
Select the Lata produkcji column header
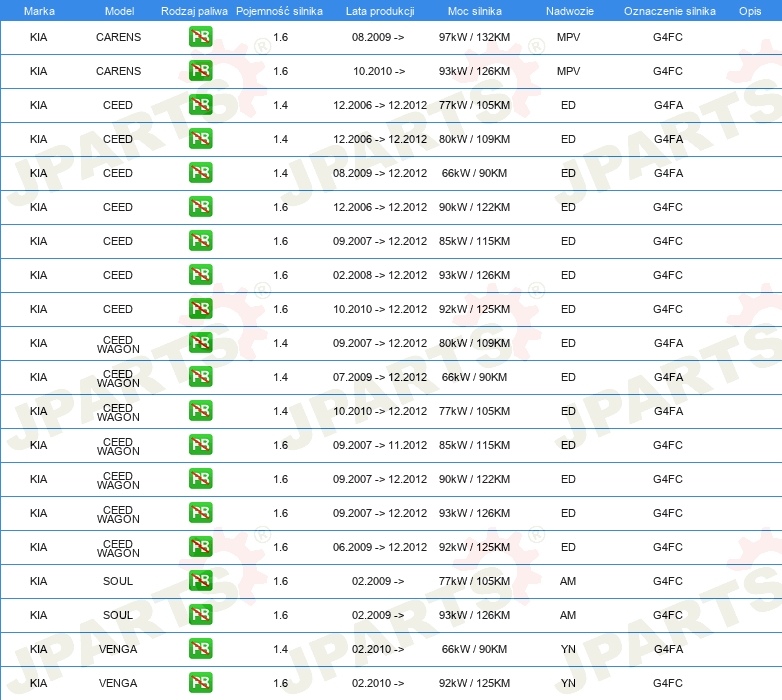380,11
